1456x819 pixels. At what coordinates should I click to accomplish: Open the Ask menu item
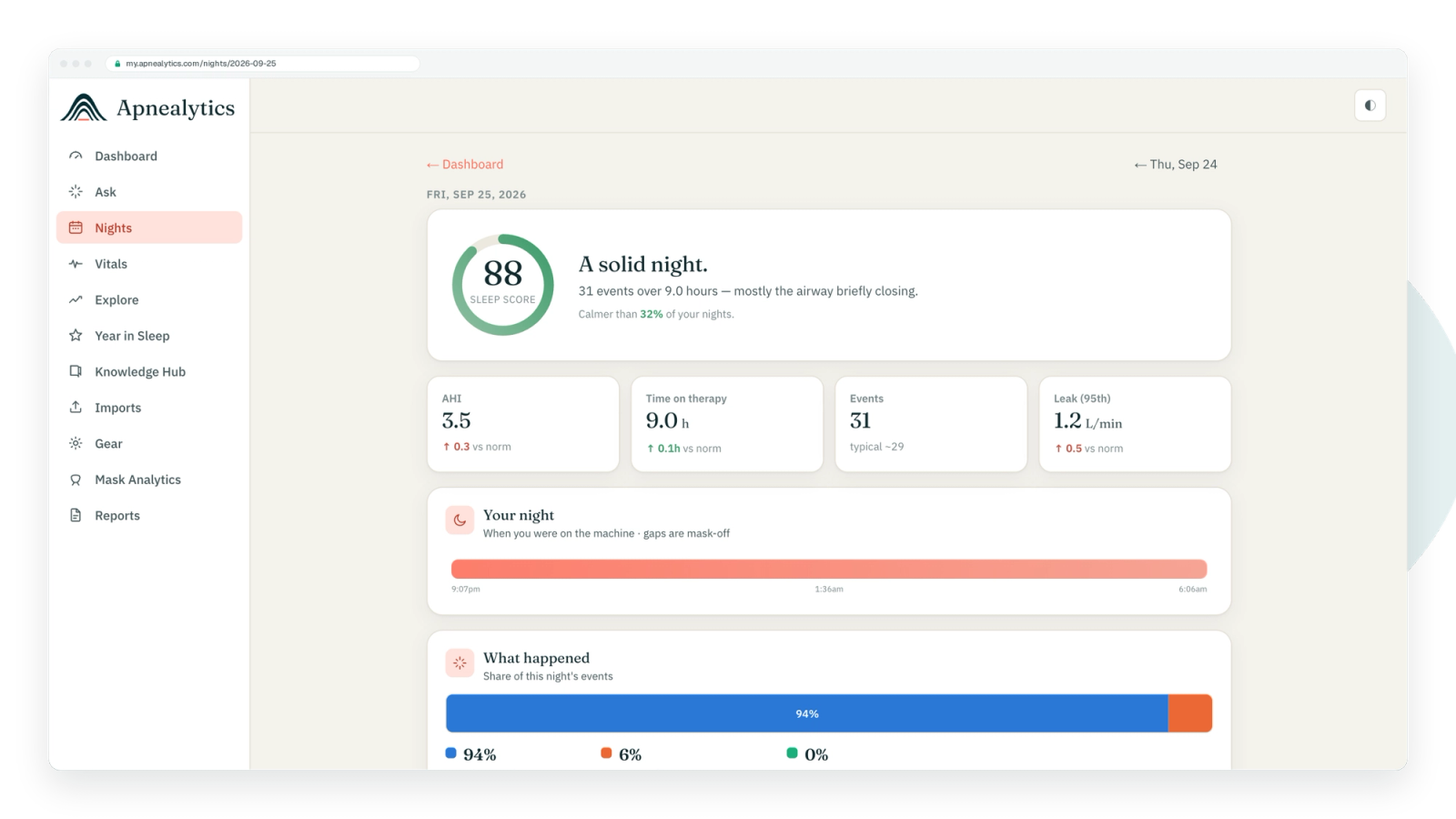(149, 192)
